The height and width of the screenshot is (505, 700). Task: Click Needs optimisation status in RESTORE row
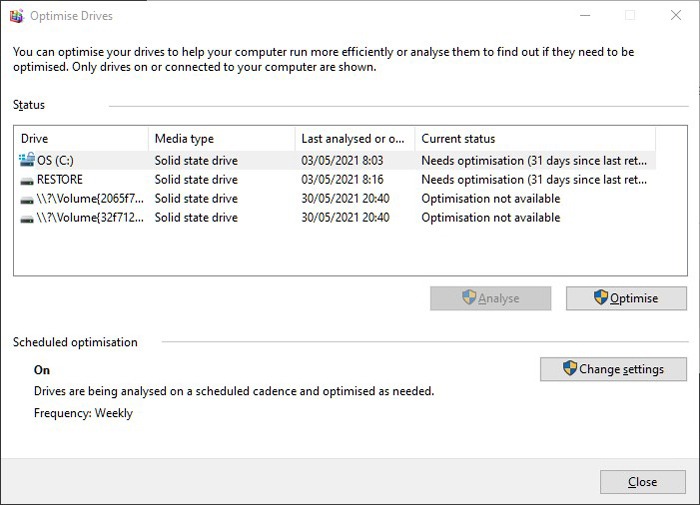(534, 179)
